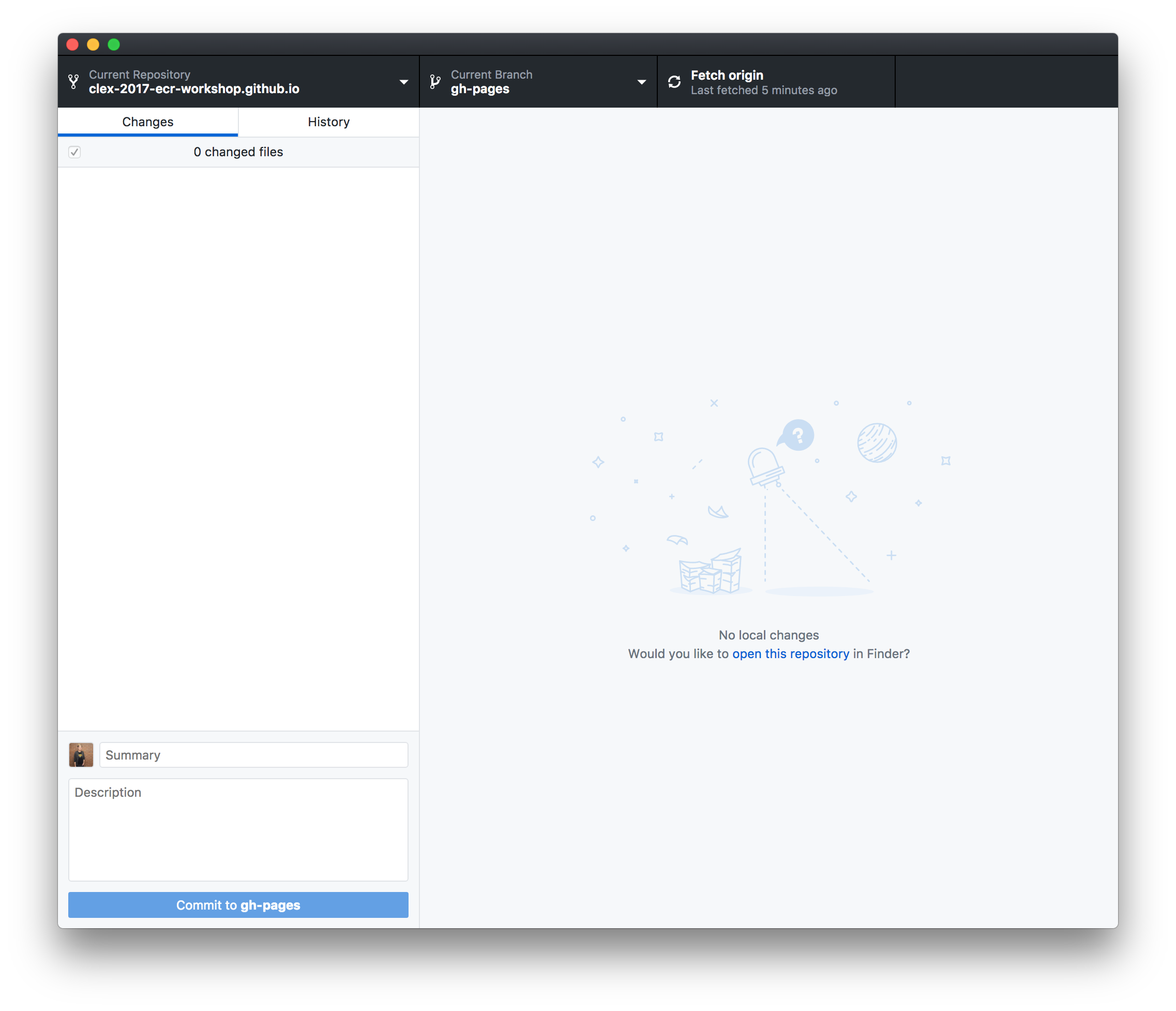The width and height of the screenshot is (1176, 1011).
Task: Click the red close window button
Action: (x=72, y=44)
